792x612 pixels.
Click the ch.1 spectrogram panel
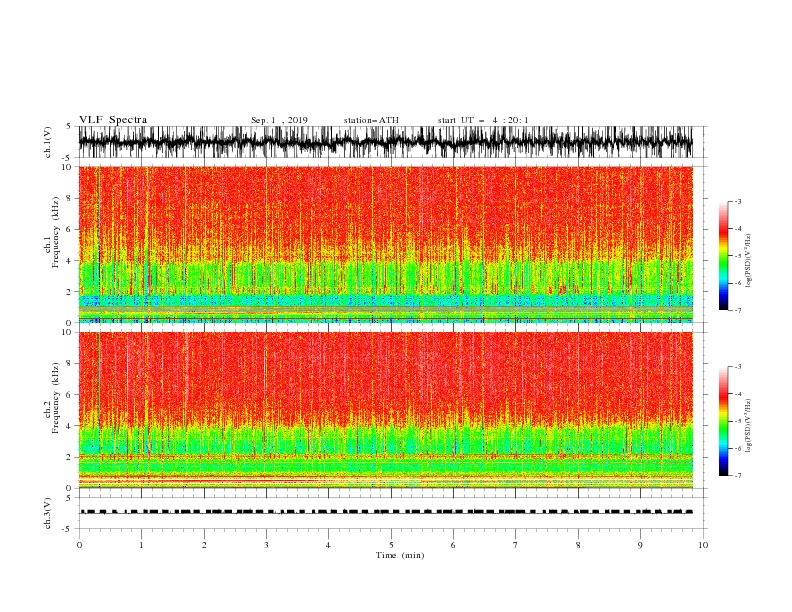click(386, 244)
